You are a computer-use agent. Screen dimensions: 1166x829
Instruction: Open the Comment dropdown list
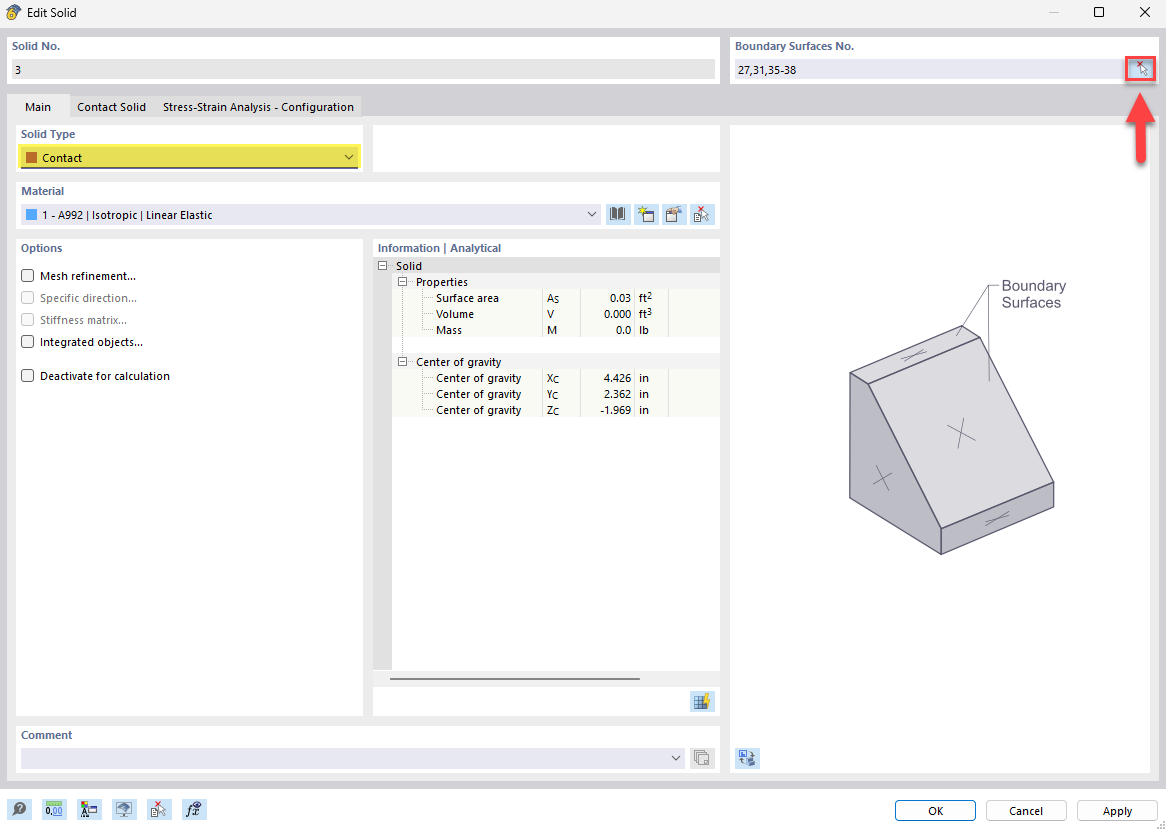(x=675, y=758)
